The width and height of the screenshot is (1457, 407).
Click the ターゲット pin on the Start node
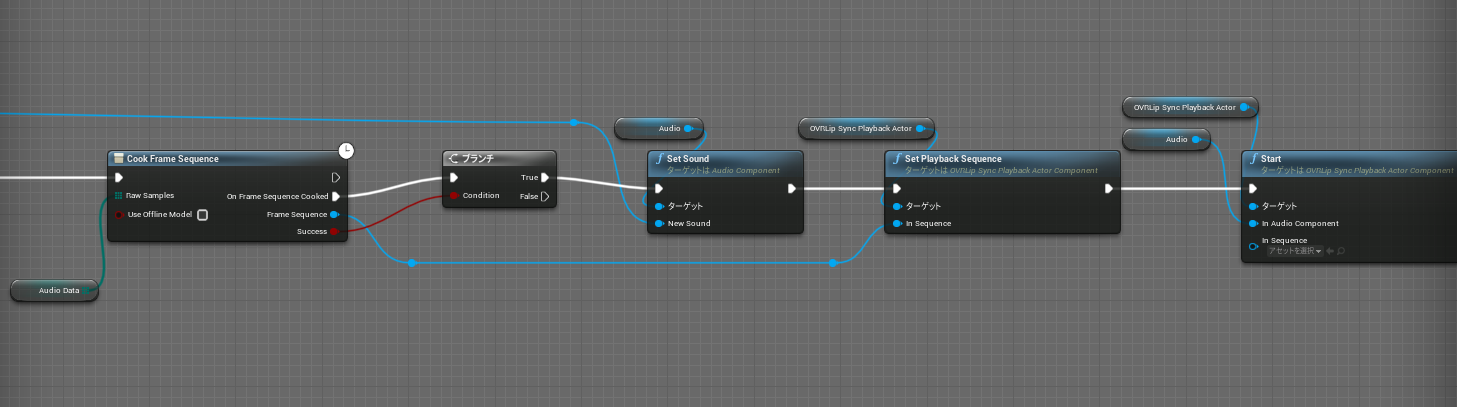tap(1254, 206)
